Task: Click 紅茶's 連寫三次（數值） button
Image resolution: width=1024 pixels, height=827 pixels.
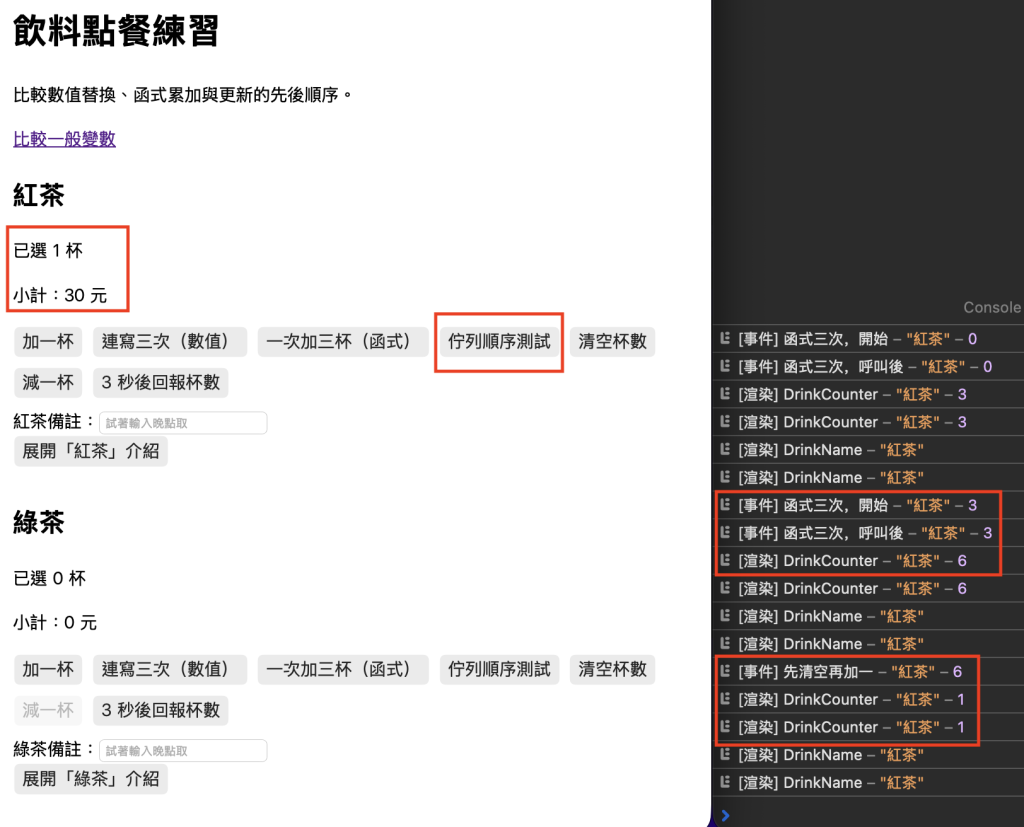Action: (x=170, y=342)
